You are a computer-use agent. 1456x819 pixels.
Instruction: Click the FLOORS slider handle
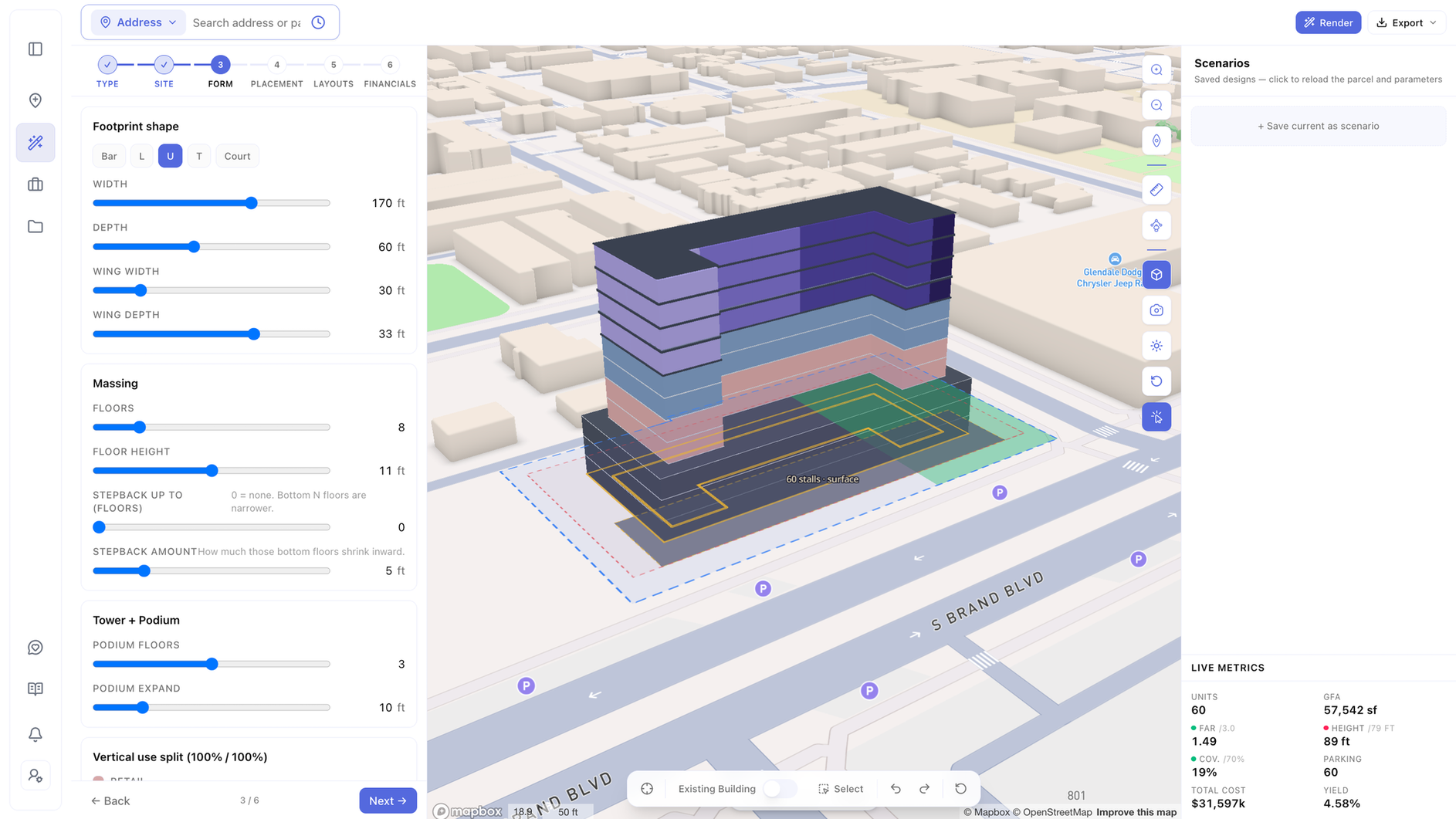tap(139, 428)
